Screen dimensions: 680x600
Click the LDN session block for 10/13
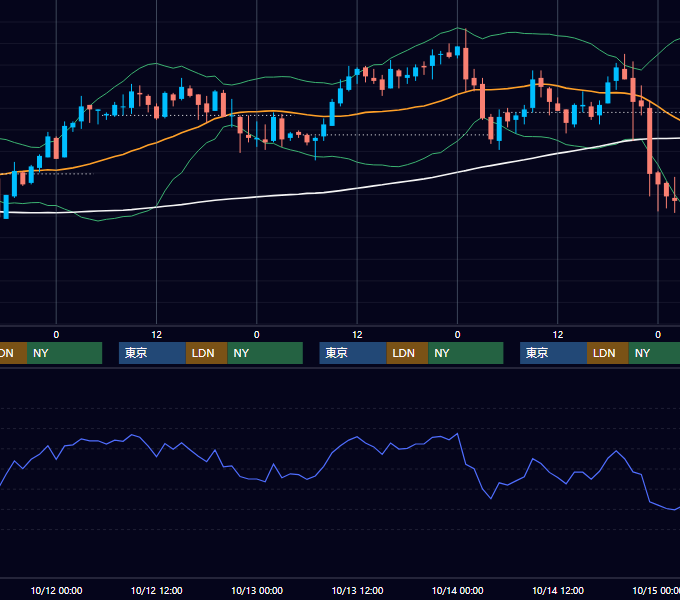click(407, 353)
